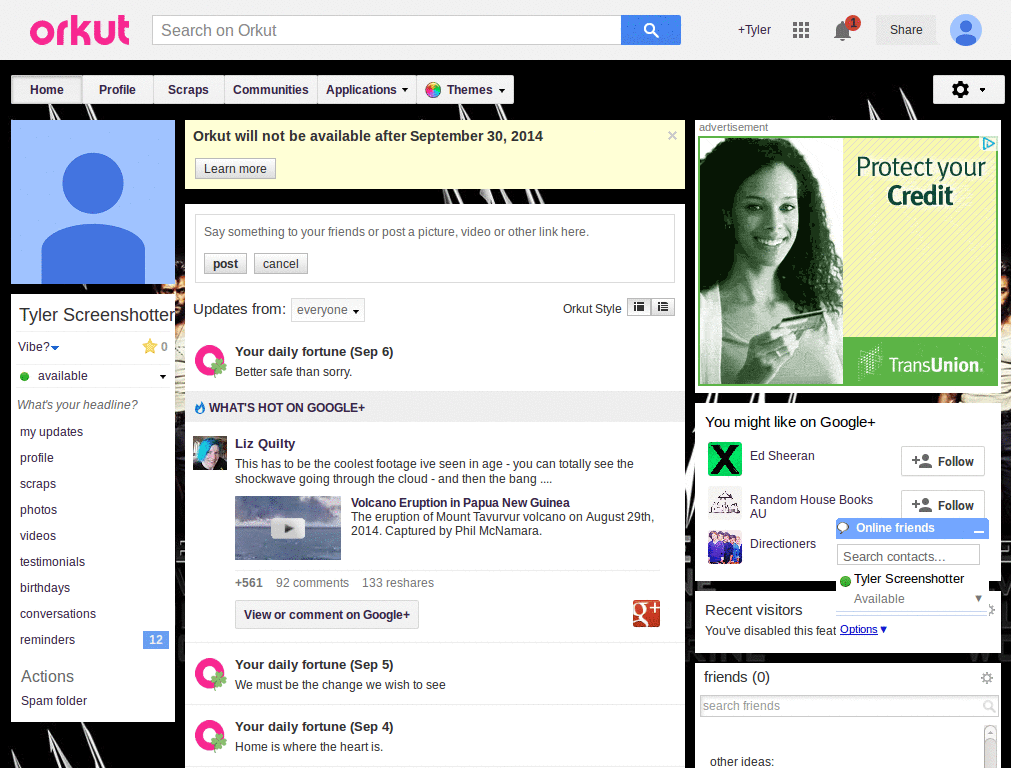Switch to the detailed list view icon
The image size is (1024, 768).
pyautogui.click(x=663, y=307)
